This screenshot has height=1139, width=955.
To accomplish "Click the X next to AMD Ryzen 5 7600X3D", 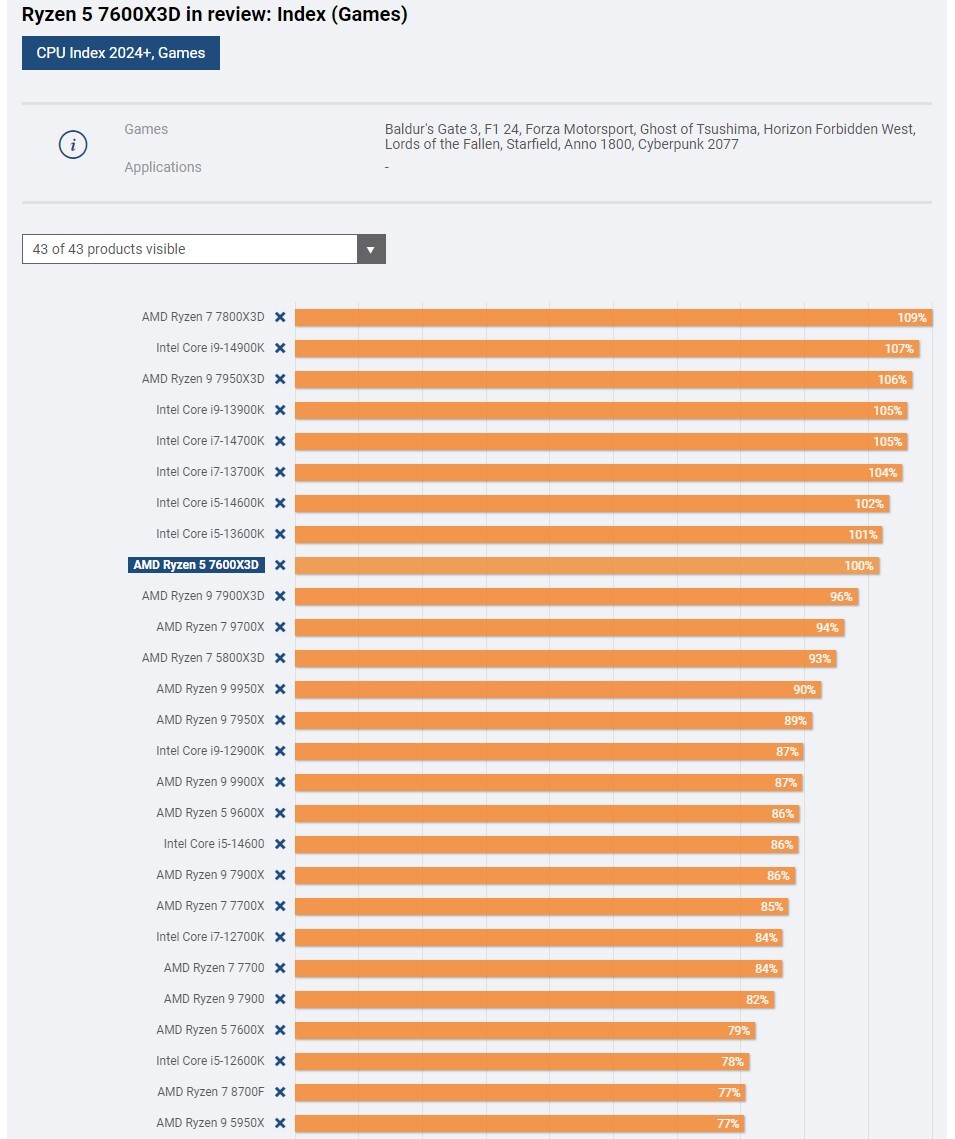I will (280, 565).
